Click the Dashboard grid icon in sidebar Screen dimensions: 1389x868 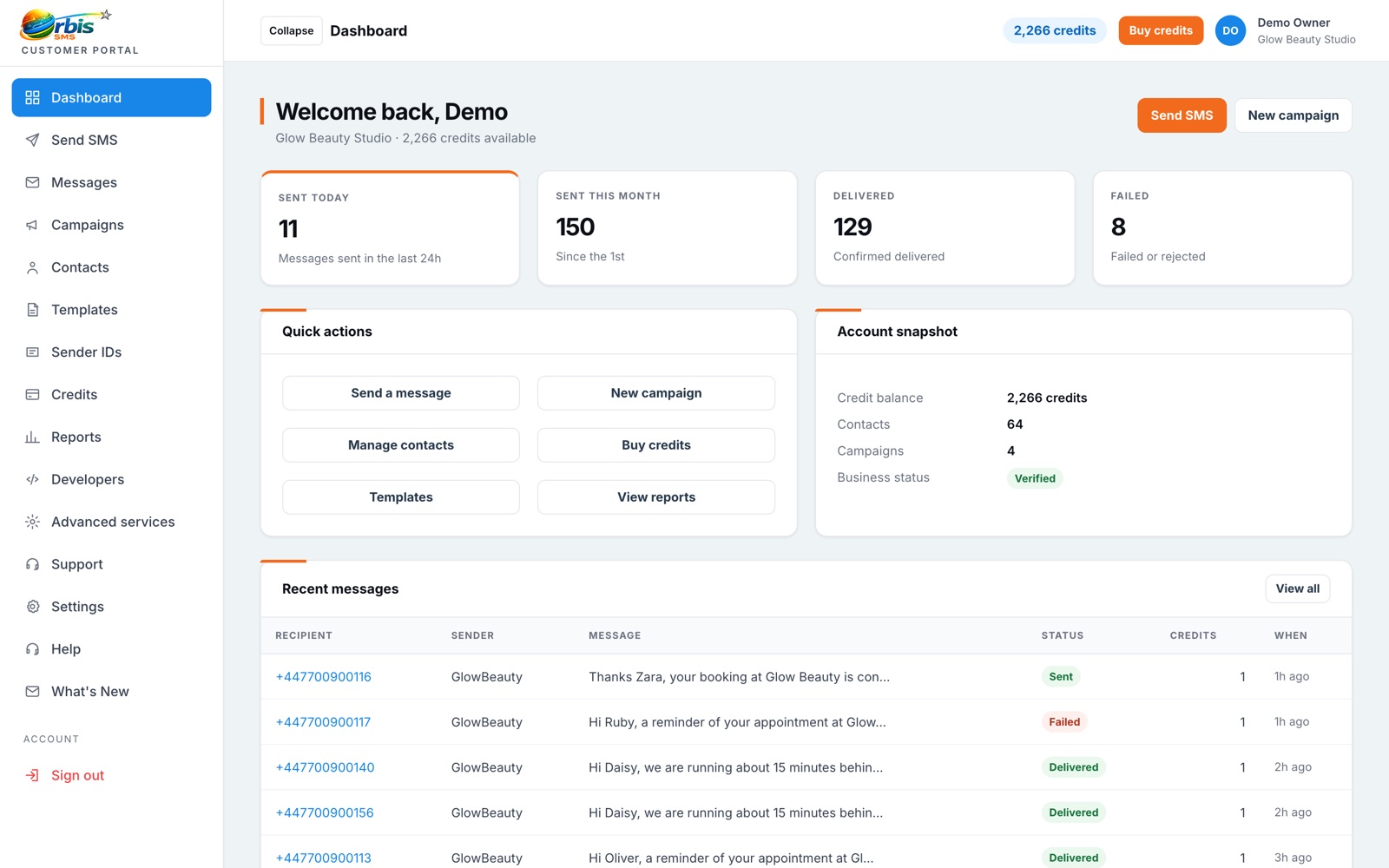[32, 97]
